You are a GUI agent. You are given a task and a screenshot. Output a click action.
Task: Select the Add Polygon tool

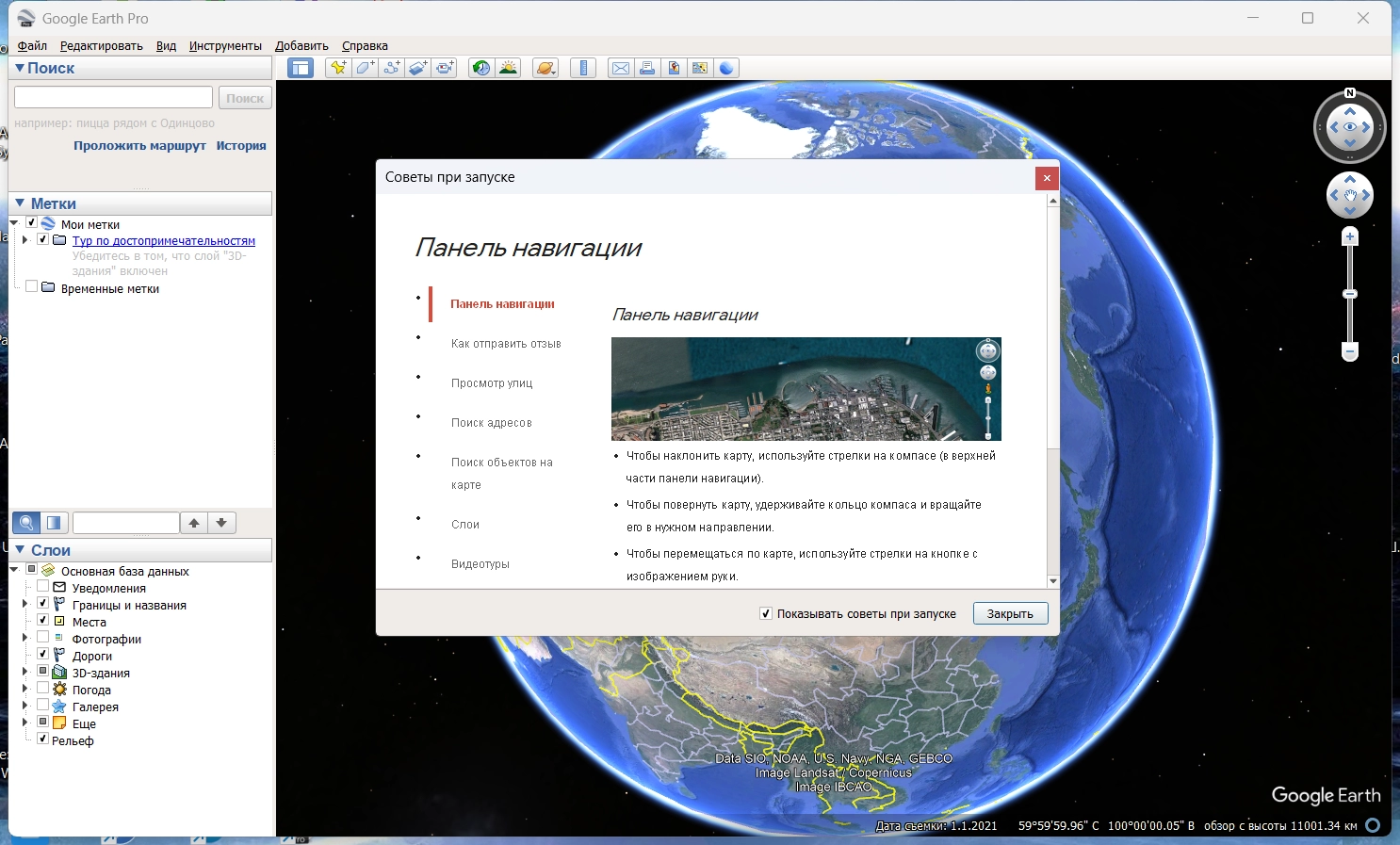pos(365,68)
